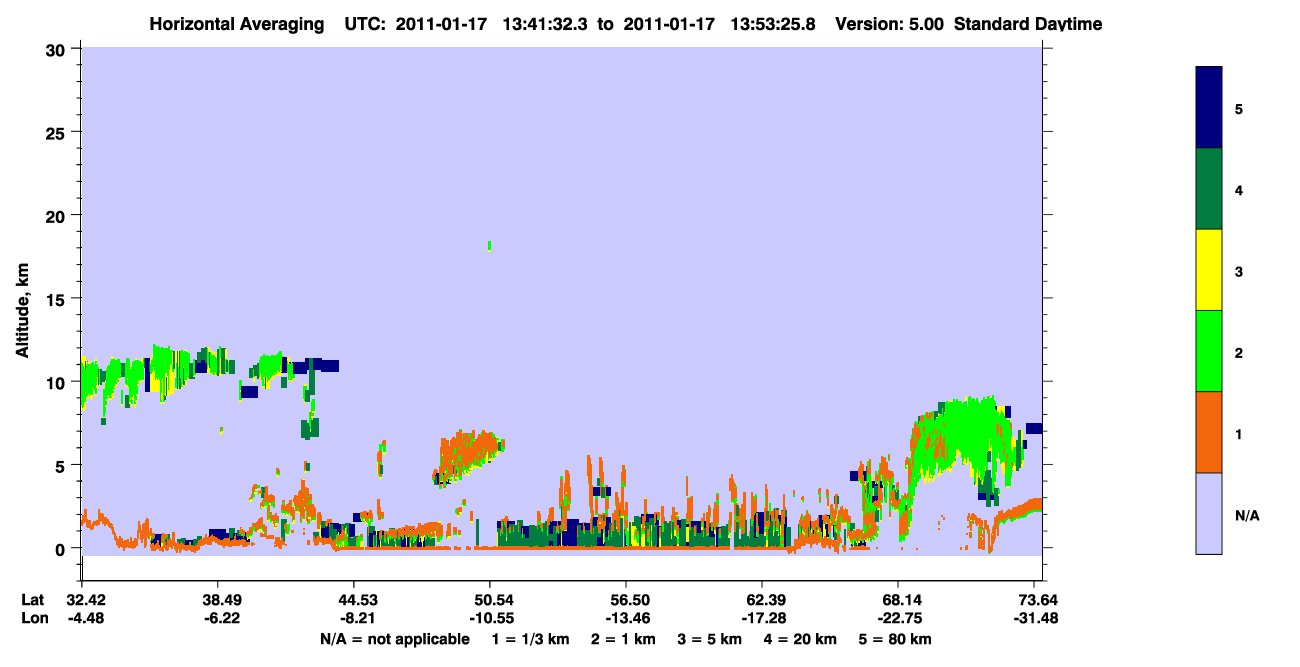Click the y-axis tick label 15
This screenshot has height=667, width=1300.
click(x=58, y=298)
